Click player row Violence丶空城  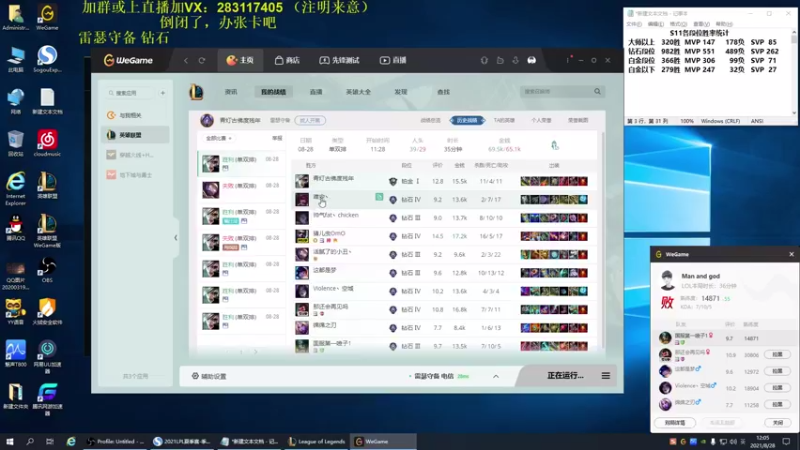443,291
